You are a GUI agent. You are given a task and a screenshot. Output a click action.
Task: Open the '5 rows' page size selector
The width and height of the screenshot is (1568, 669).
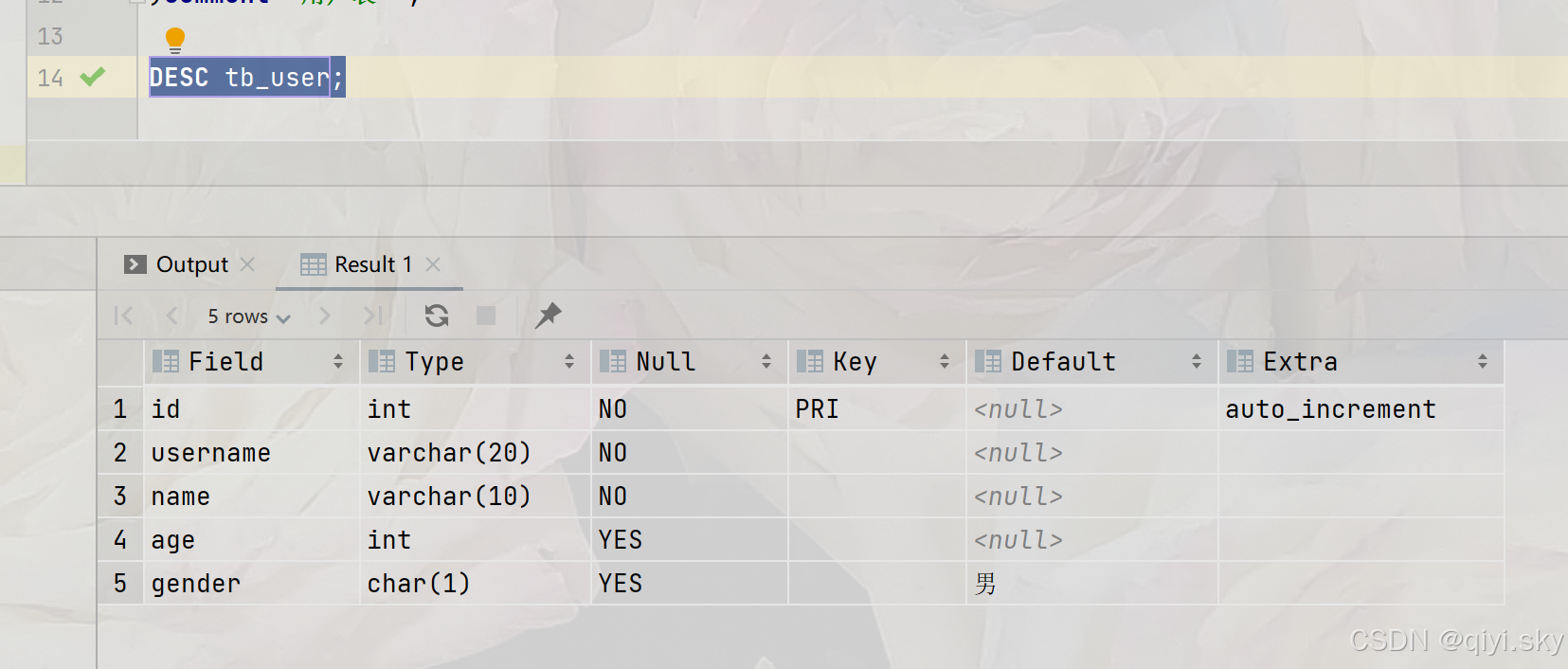[x=246, y=316]
